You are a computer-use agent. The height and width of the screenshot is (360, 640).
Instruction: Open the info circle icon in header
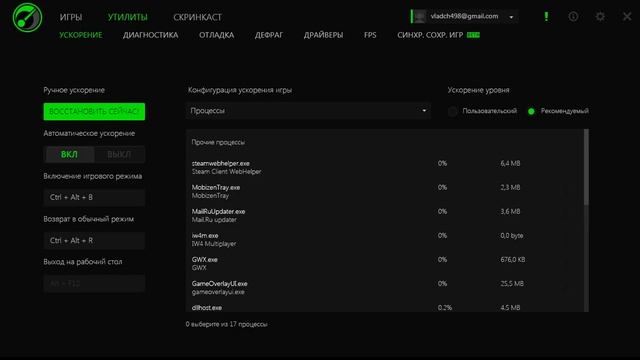click(573, 16)
